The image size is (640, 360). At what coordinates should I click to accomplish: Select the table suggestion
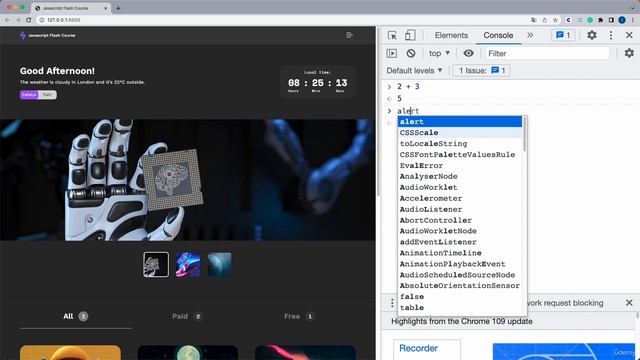tap(460, 308)
